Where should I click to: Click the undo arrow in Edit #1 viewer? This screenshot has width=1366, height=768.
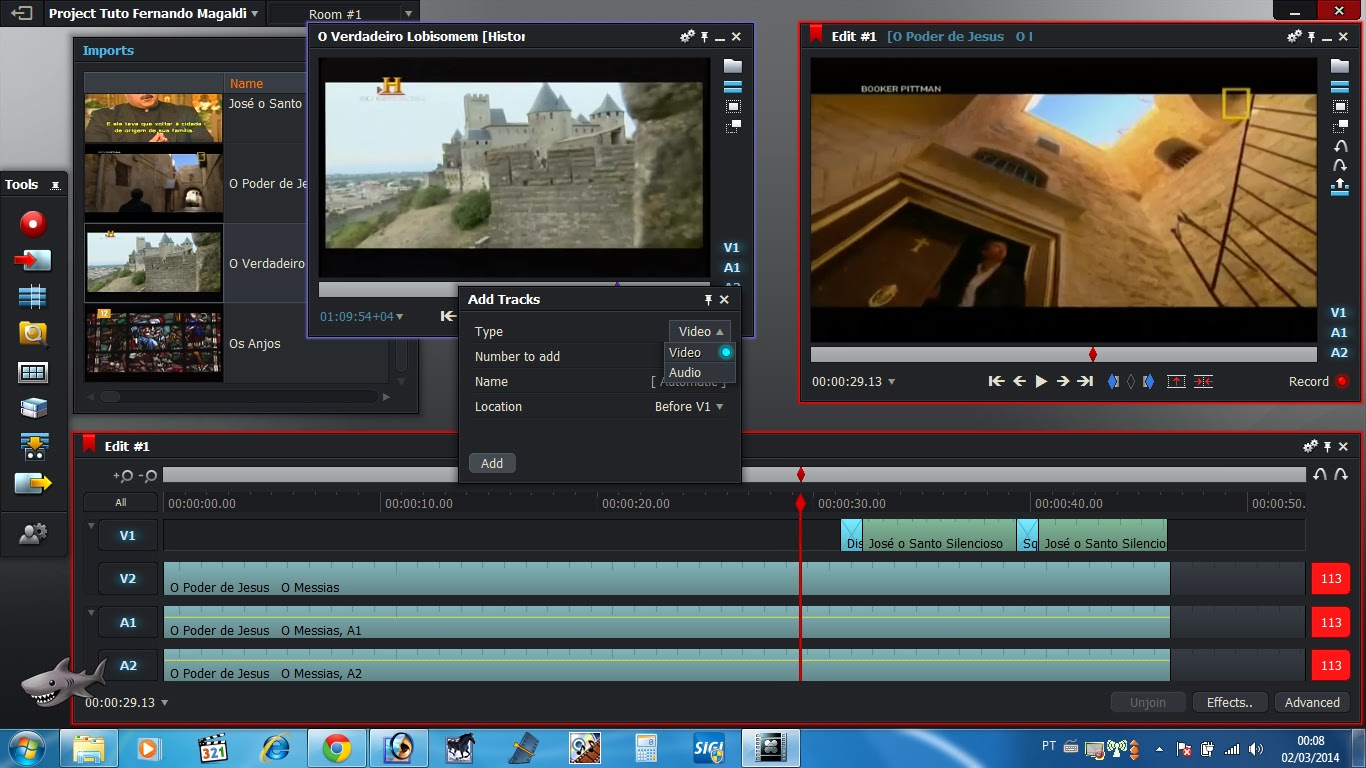(1340, 146)
